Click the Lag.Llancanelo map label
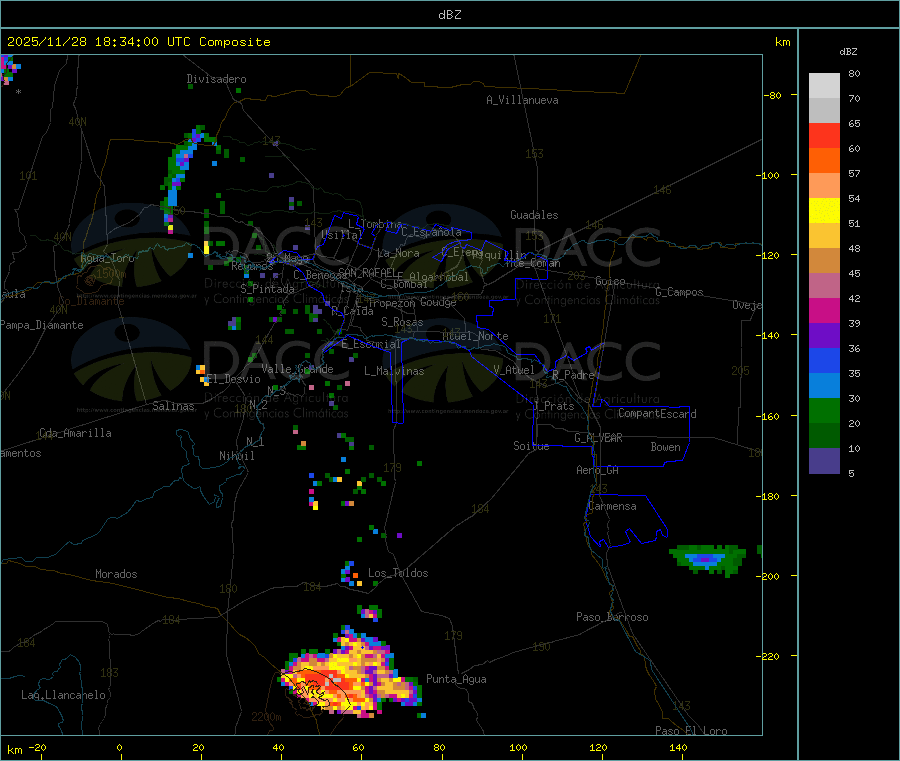This screenshot has height=761, width=900. tap(64, 695)
